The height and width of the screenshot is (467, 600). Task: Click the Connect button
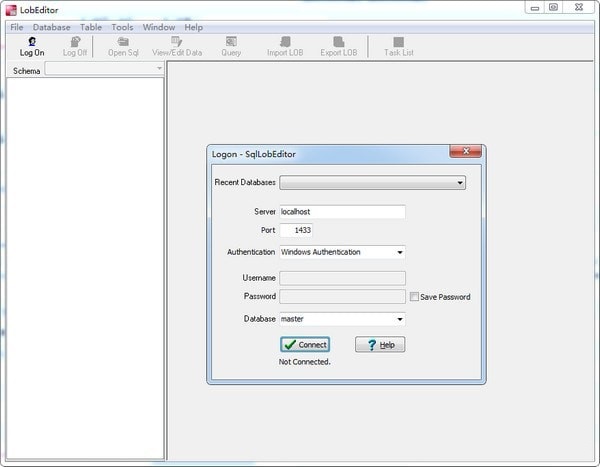305,345
